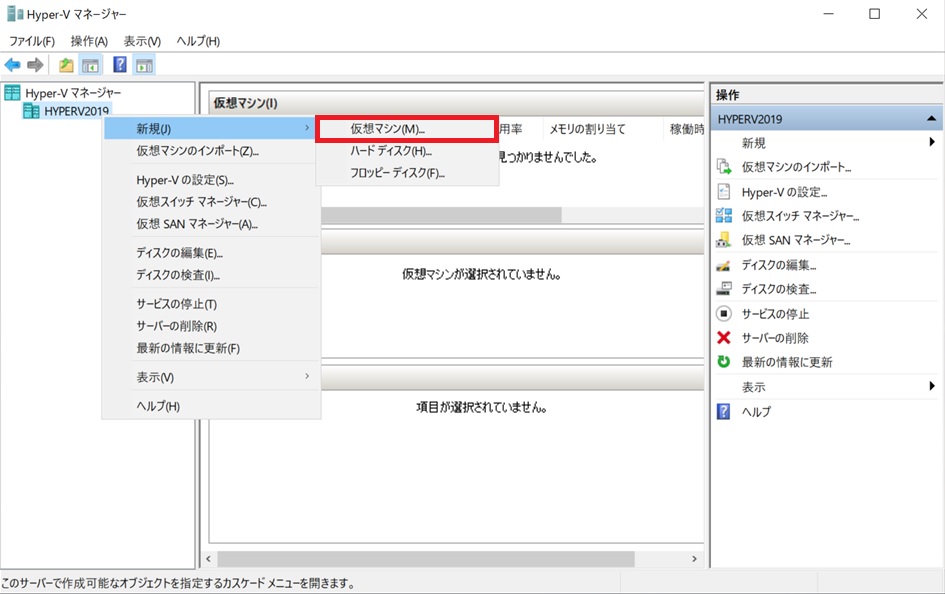Select サーバーの削除(R) in context menu

(x=210, y=327)
